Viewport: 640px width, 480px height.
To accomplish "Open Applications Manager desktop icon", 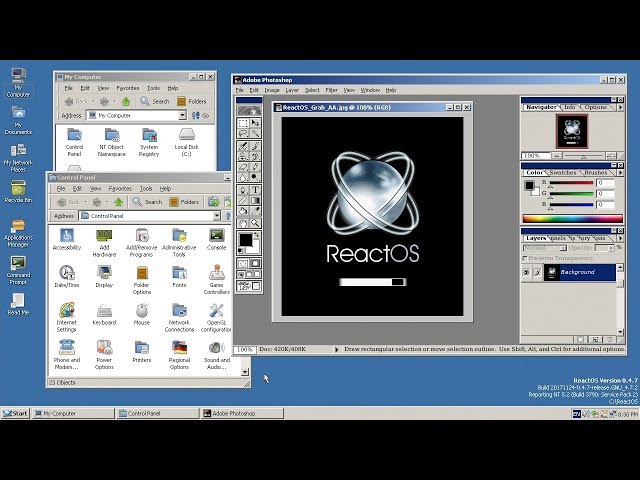I will click(x=18, y=233).
